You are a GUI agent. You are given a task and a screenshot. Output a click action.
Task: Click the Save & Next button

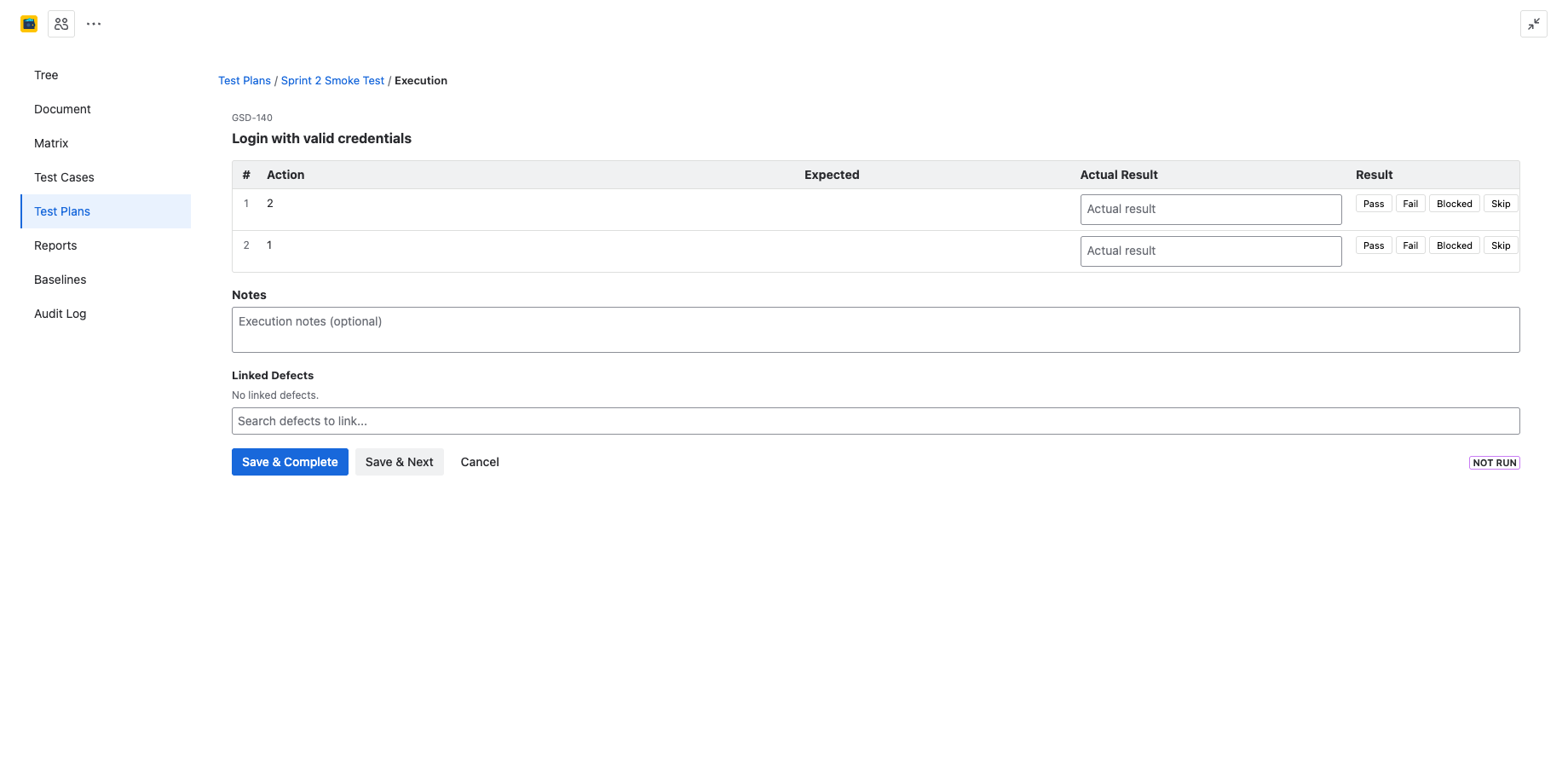coord(399,461)
